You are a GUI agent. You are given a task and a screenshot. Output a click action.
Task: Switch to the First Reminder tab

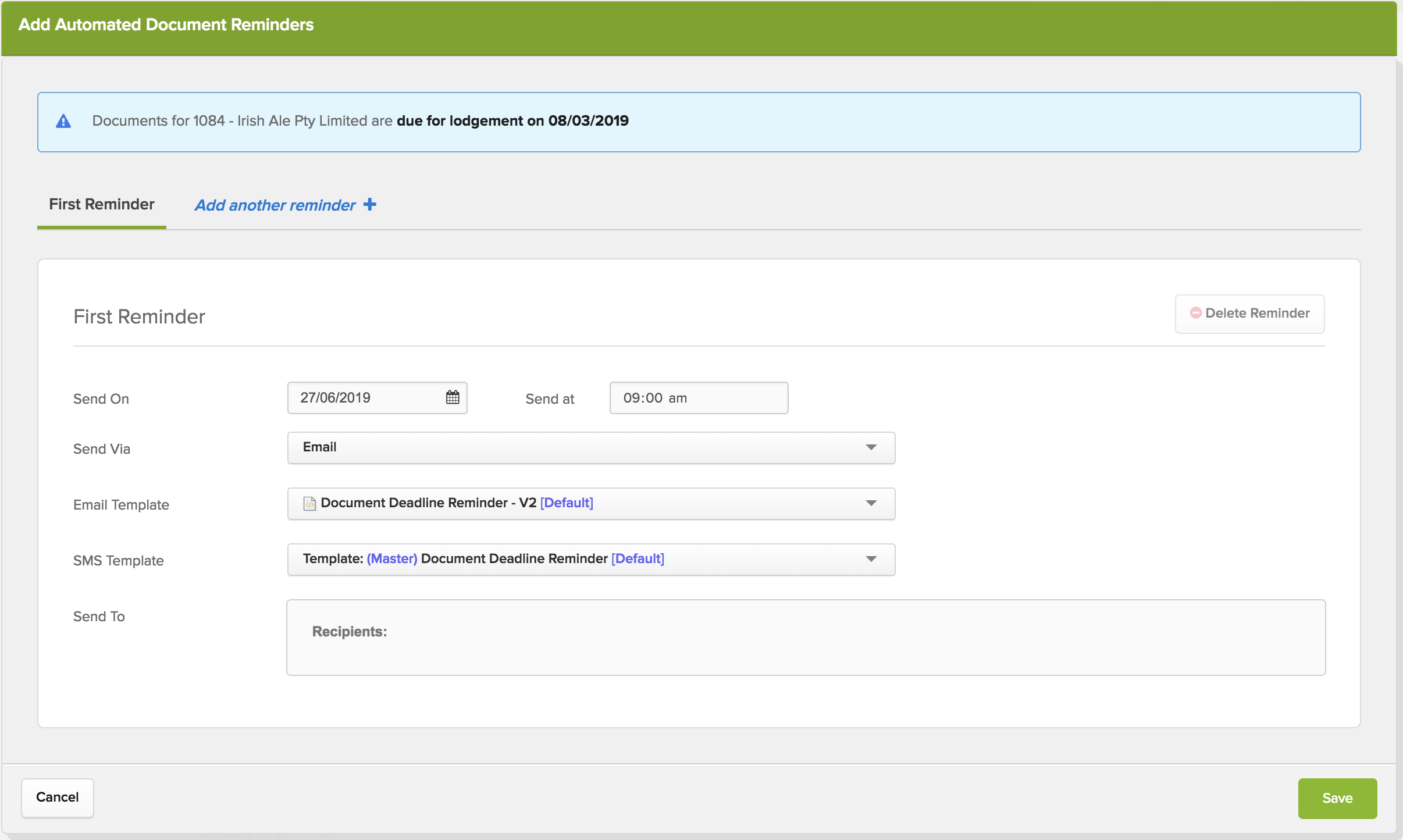102,205
